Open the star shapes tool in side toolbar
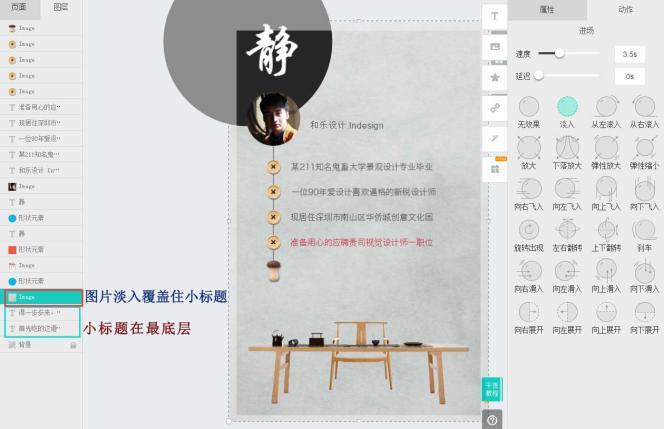Image resolution: width=664 pixels, height=429 pixels. (494, 77)
